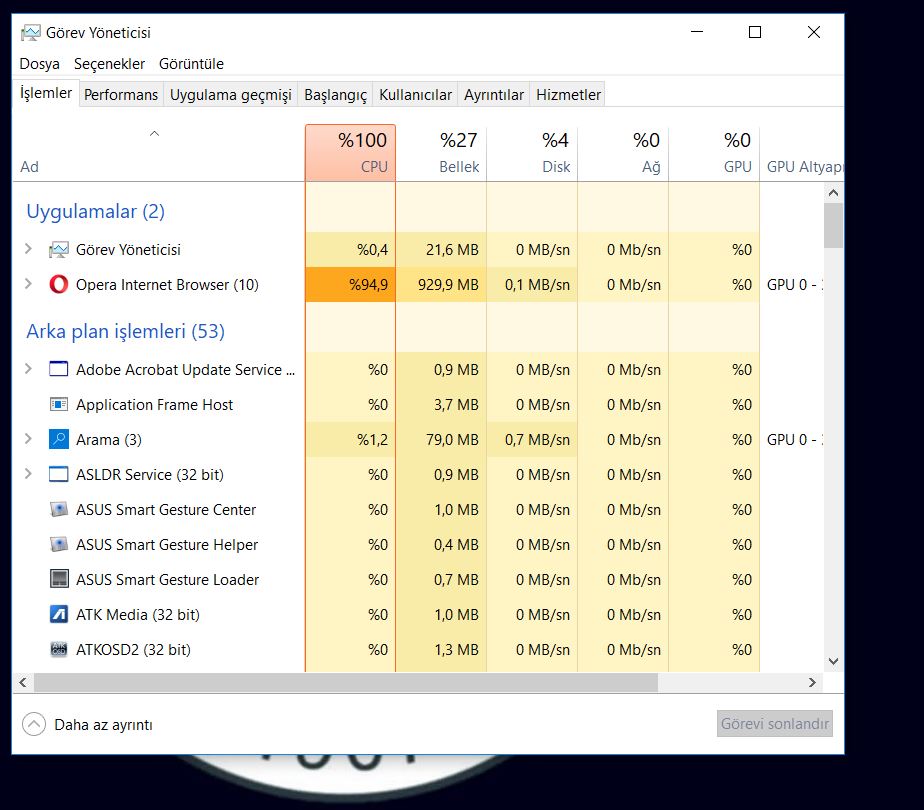Image resolution: width=924 pixels, height=810 pixels.
Task: Sort by the Disk column header
Action: coord(532,153)
